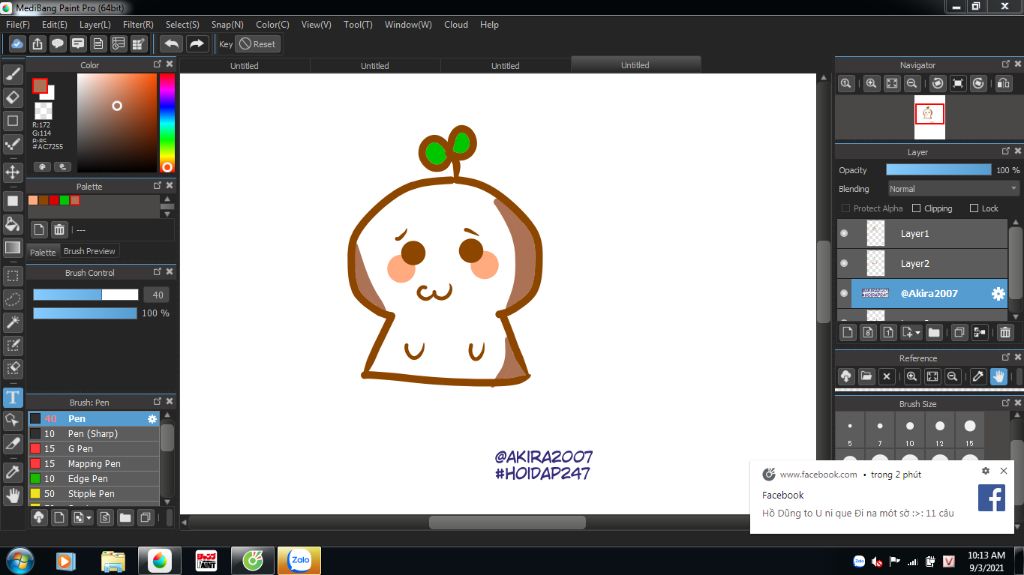Enable the Lock checkbox
The width and height of the screenshot is (1024, 575).
click(974, 208)
